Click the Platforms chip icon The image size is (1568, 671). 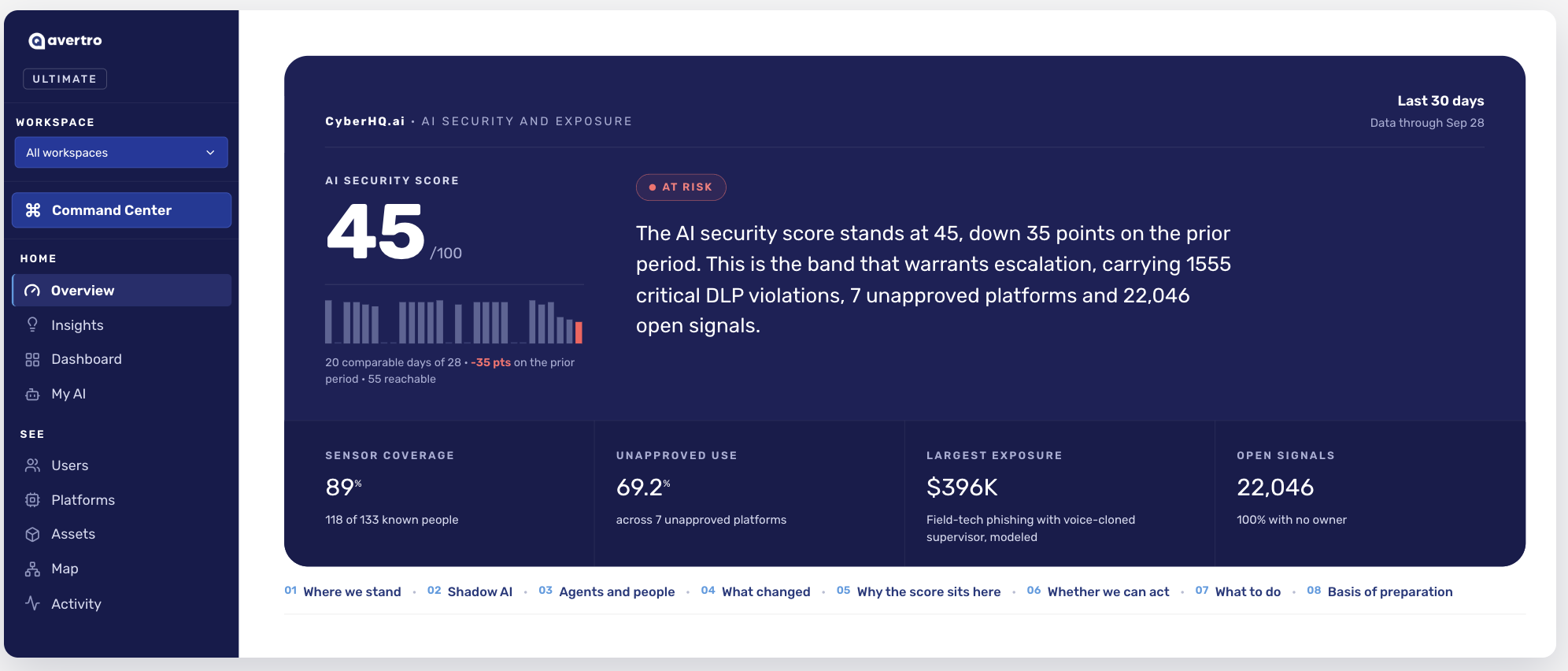[x=32, y=500]
